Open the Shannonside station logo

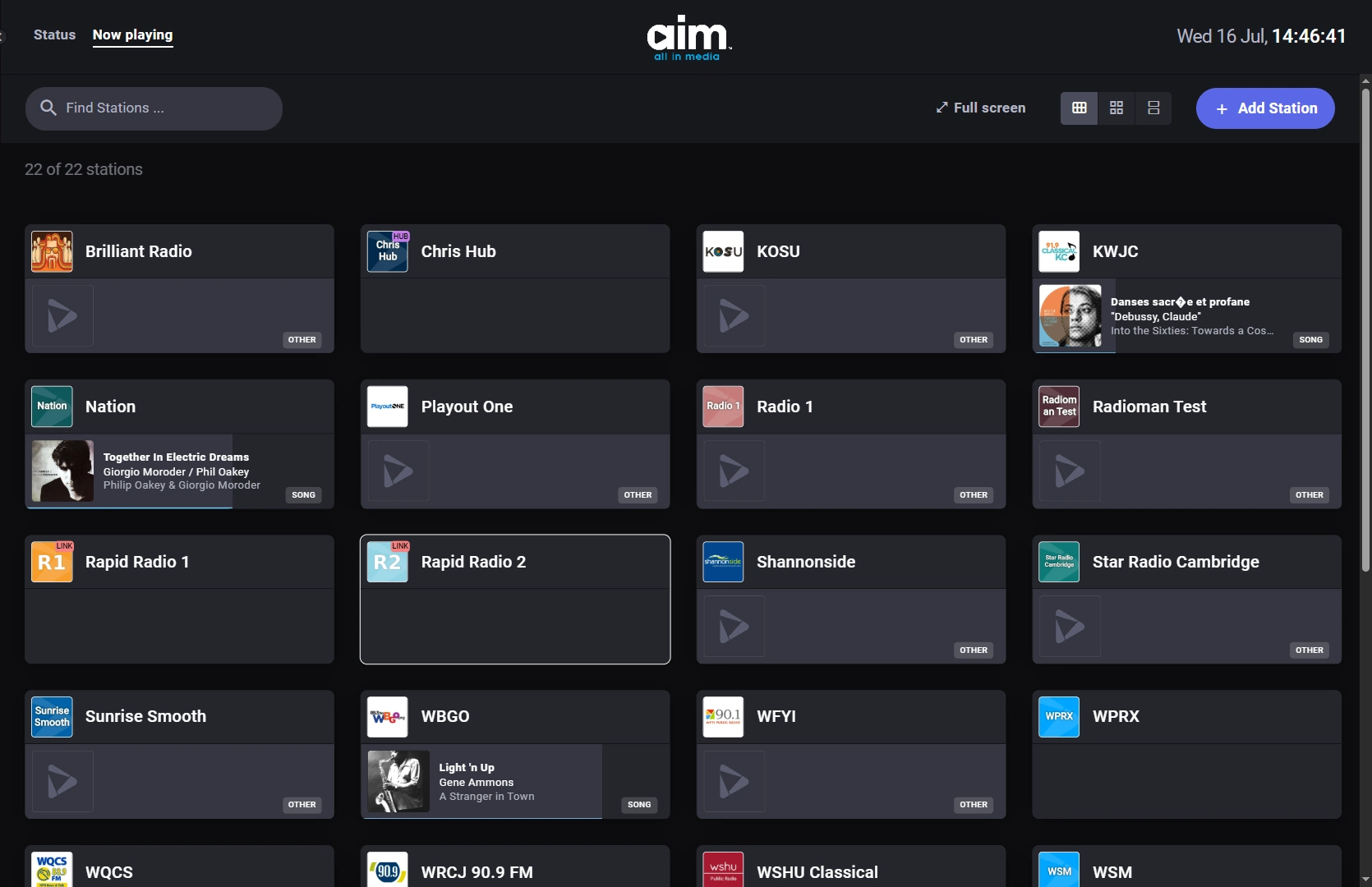click(724, 562)
